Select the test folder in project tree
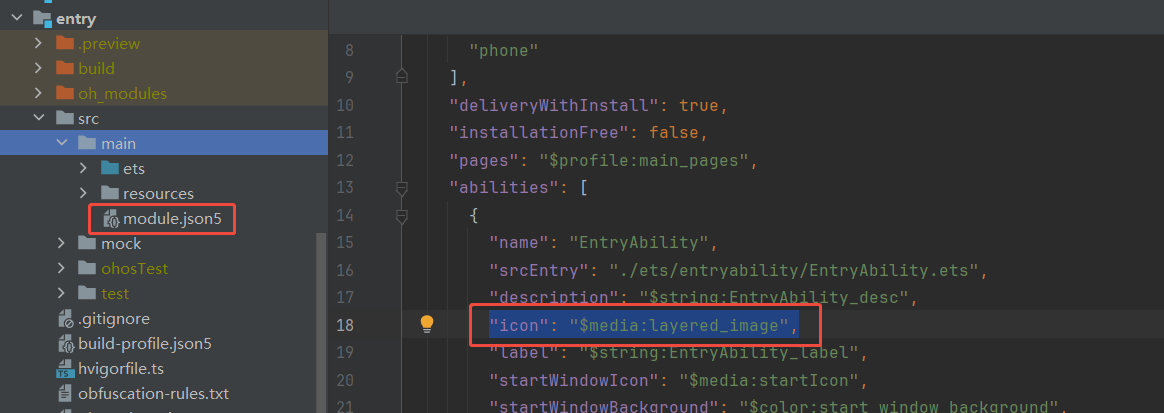Image resolution: width=1164 pixels, height=413 pixels. 115,294
